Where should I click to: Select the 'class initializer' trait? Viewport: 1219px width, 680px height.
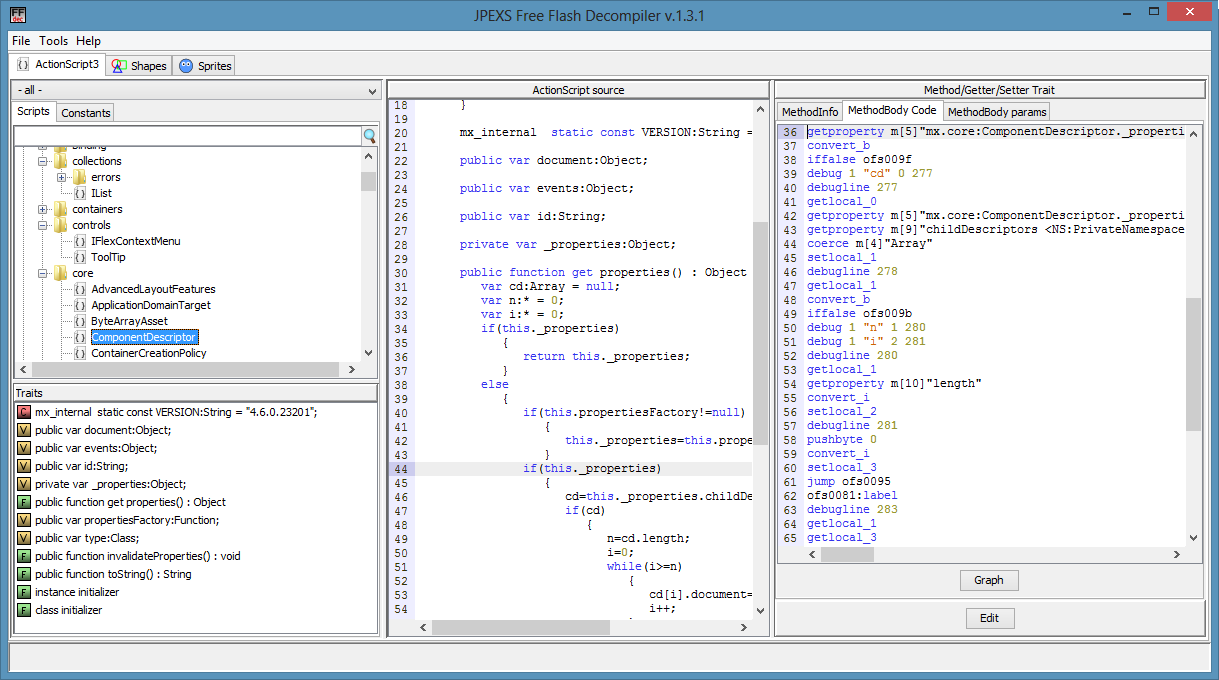pyautogui.click(x=69, y=610)
